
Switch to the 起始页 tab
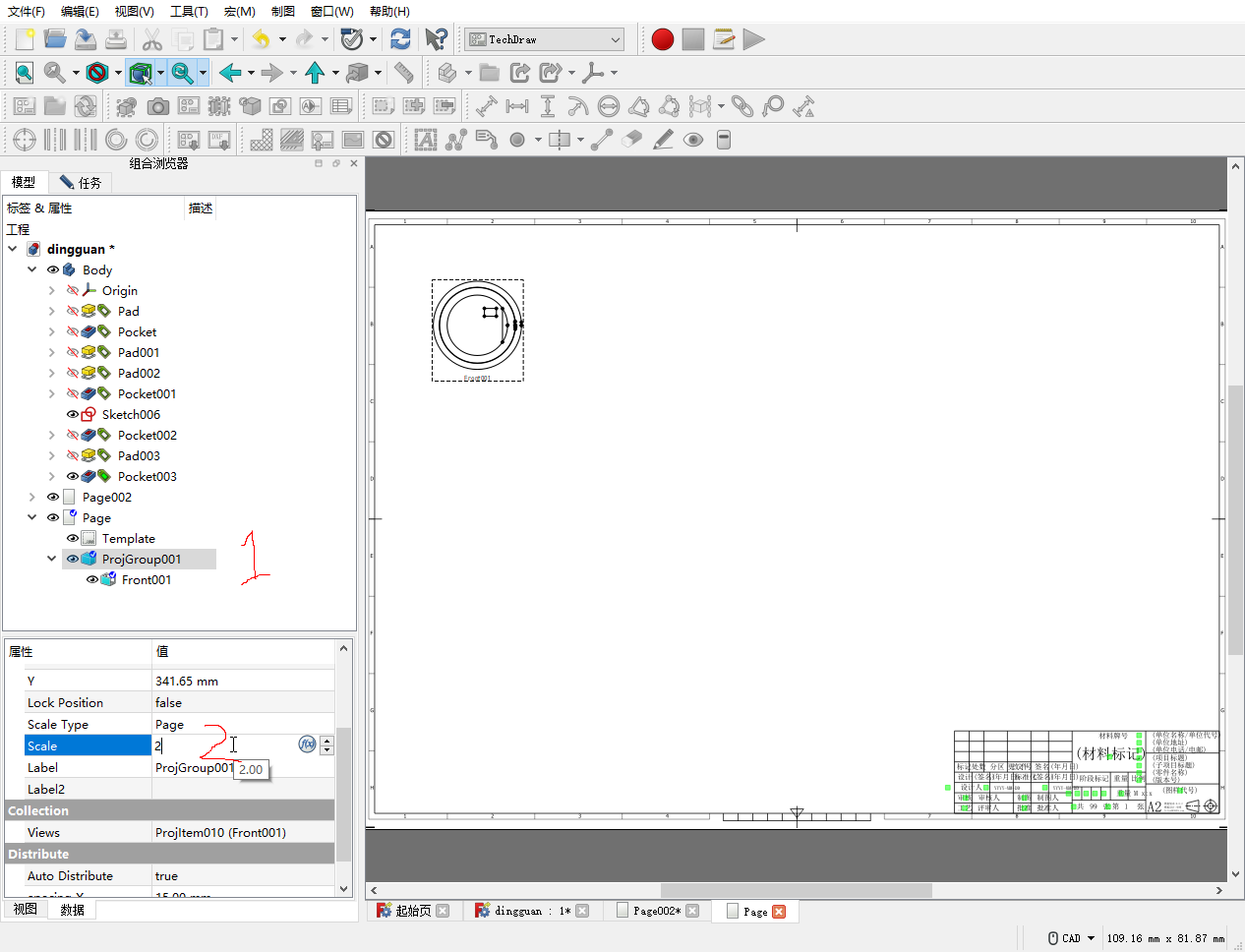[413, 911]
